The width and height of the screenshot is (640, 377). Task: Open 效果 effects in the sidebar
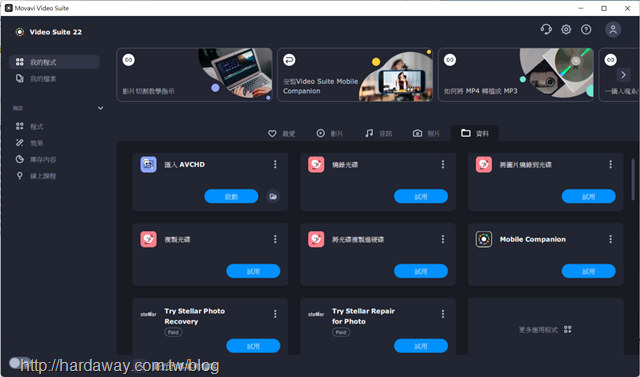54,143
